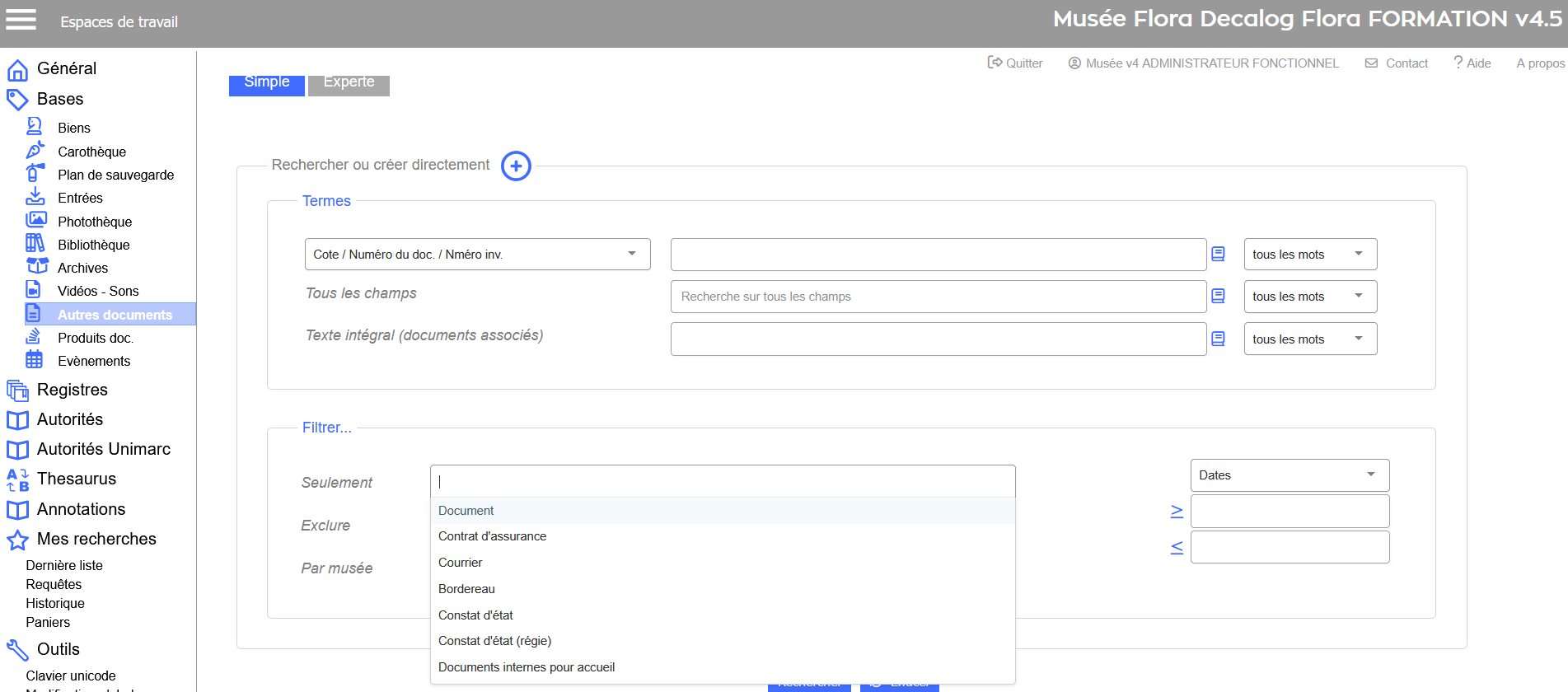Screen dimensions: 1568x692
Task: Open 'tous les mots' dropdown for Tous les champs
Action: [1310, 297]
